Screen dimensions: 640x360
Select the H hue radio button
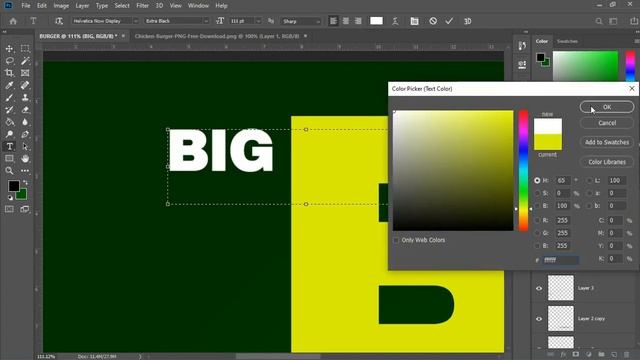point(537,180)
